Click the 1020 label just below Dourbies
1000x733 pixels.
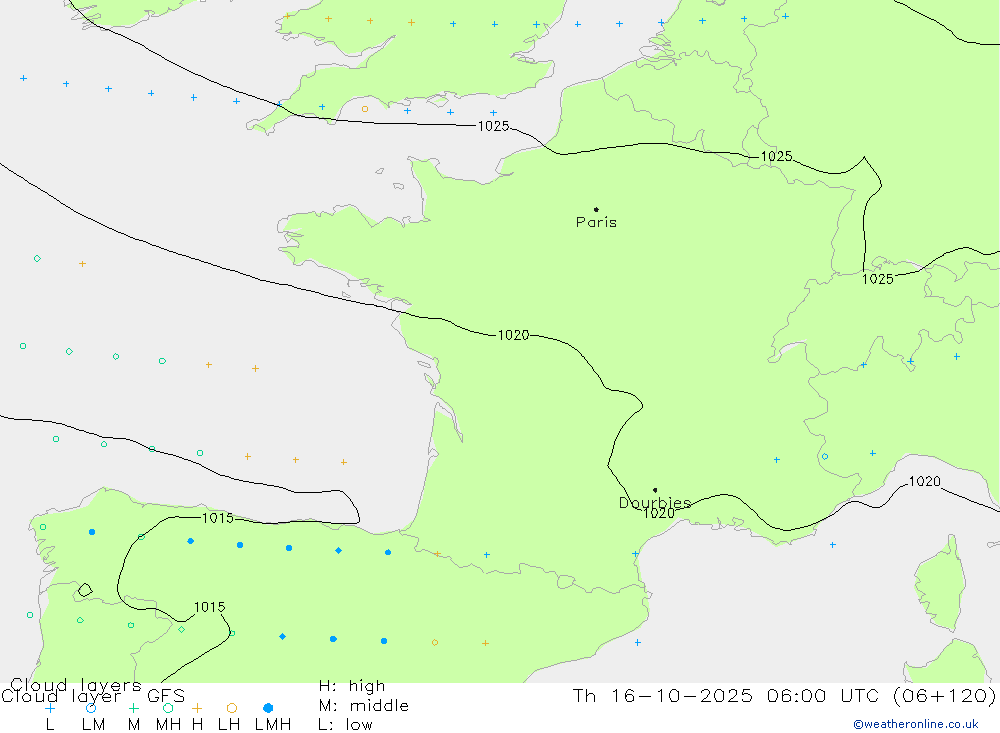tap(659, 514)
